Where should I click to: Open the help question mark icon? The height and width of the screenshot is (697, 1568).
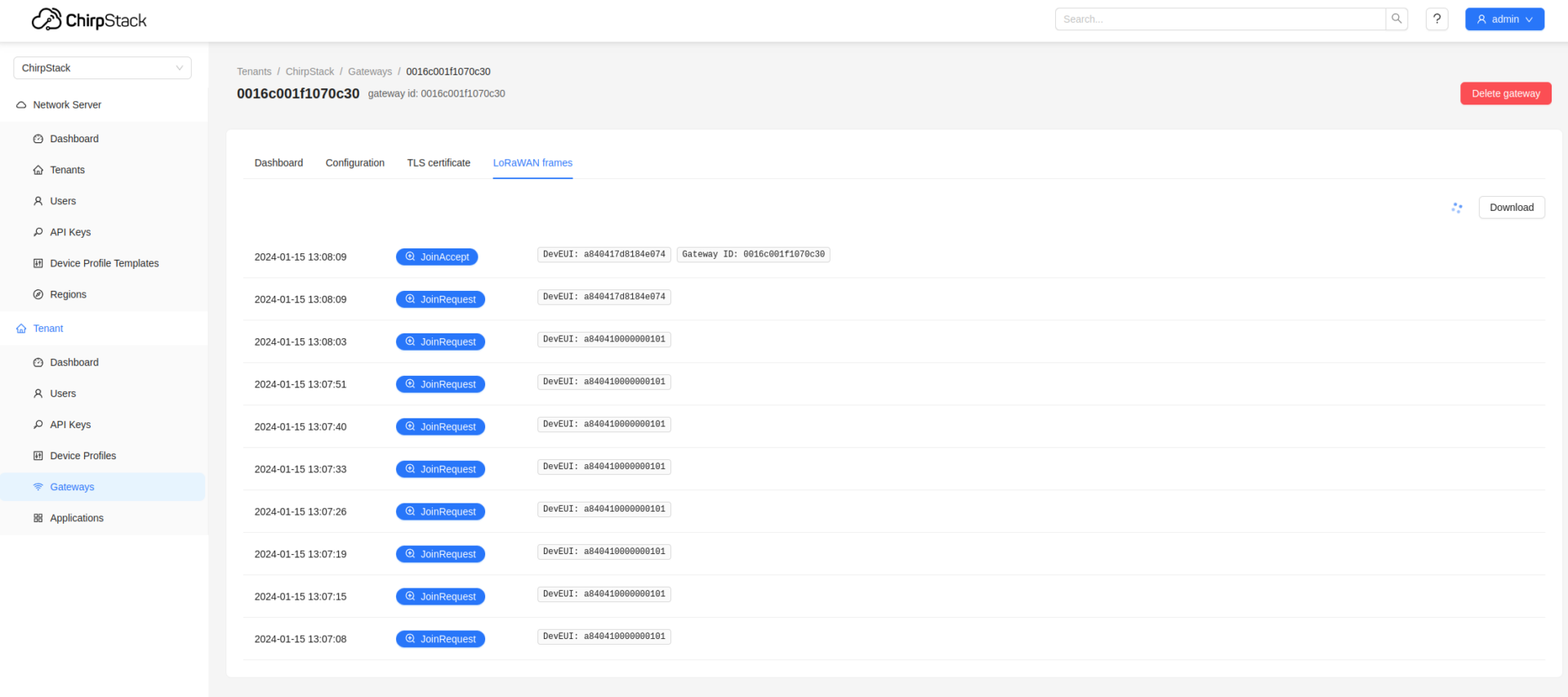click(1437, 19)
